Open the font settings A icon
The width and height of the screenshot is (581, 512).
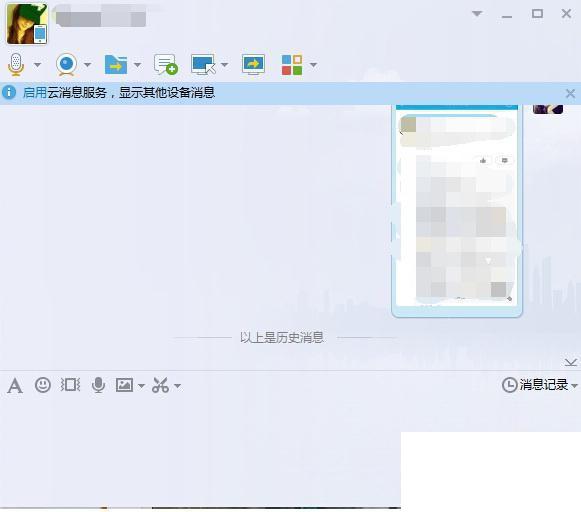[15, 386]
